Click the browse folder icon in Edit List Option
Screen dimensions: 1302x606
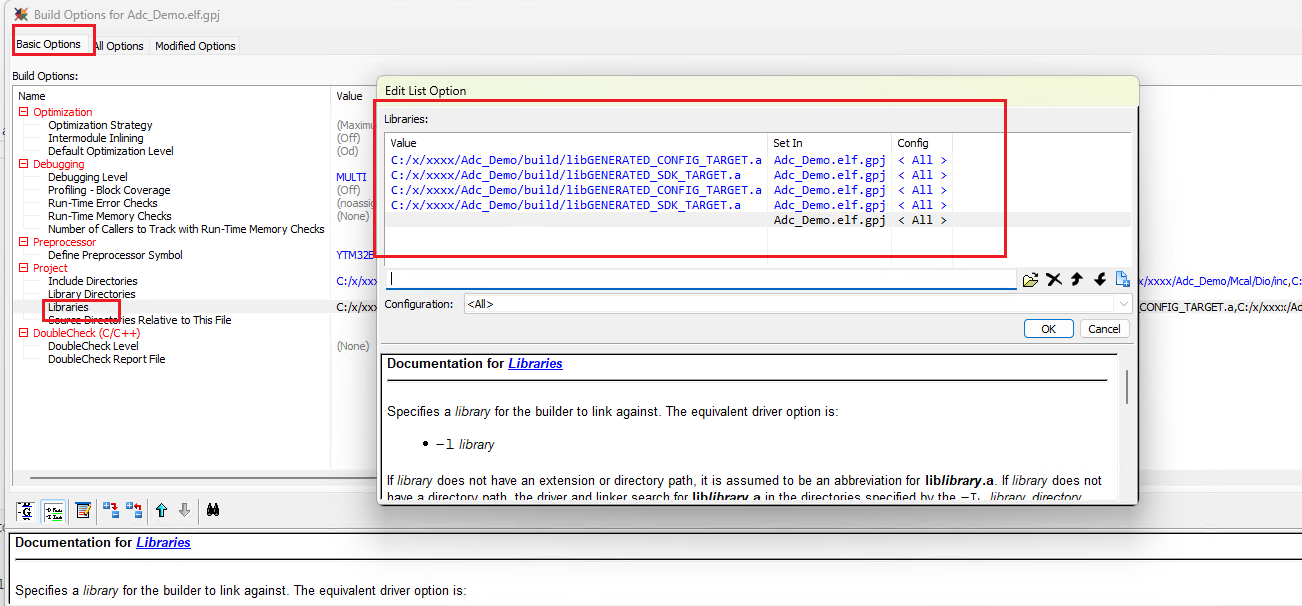pos(1031,280)
